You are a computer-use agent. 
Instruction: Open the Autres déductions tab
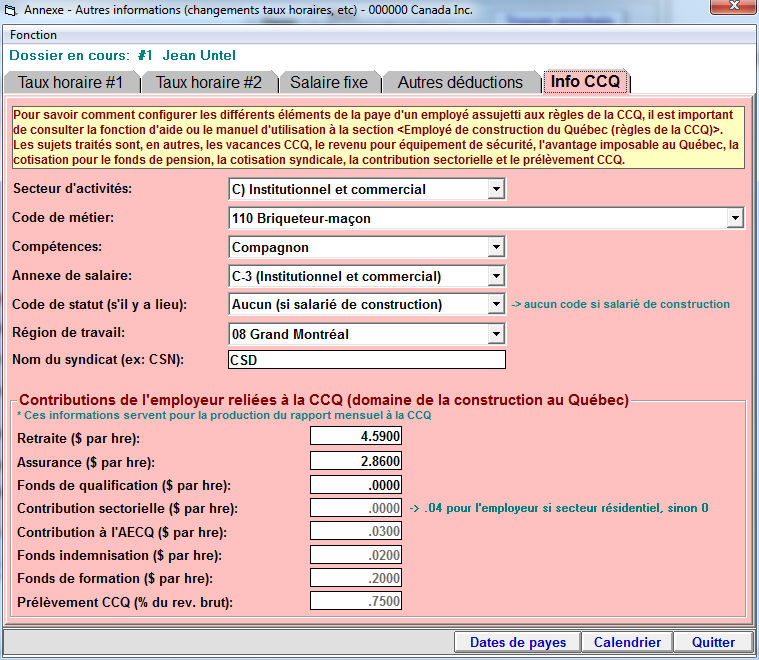click(460, 82)
